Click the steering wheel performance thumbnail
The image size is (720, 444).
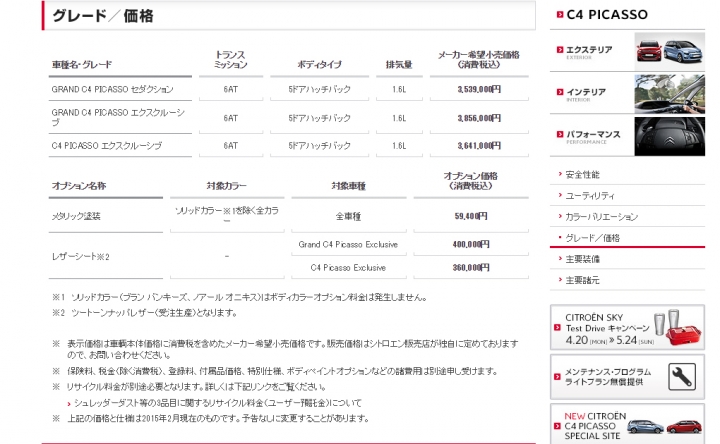pos(669,136)
